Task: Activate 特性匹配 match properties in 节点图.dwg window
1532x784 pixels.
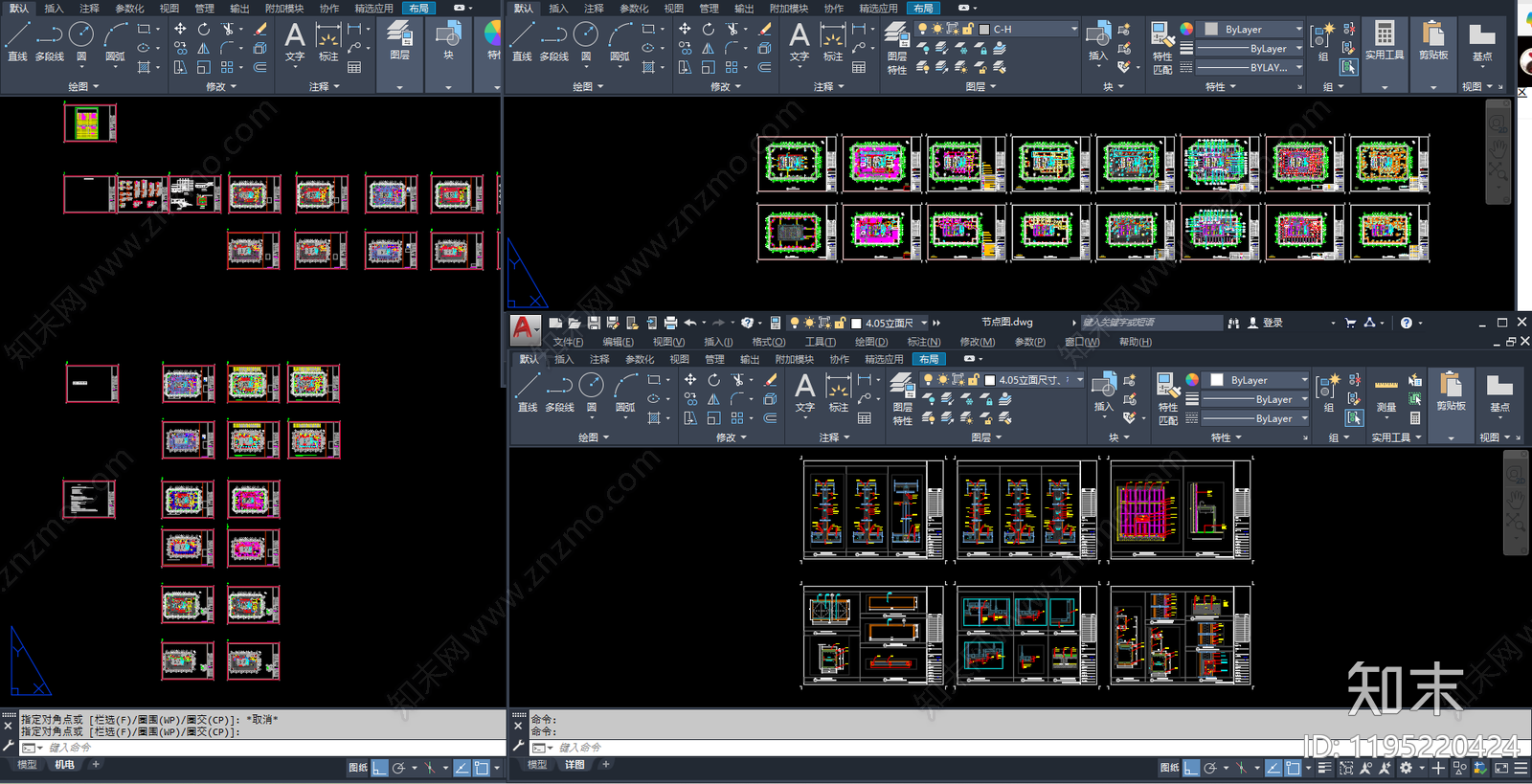Action: pos(1167,398)
